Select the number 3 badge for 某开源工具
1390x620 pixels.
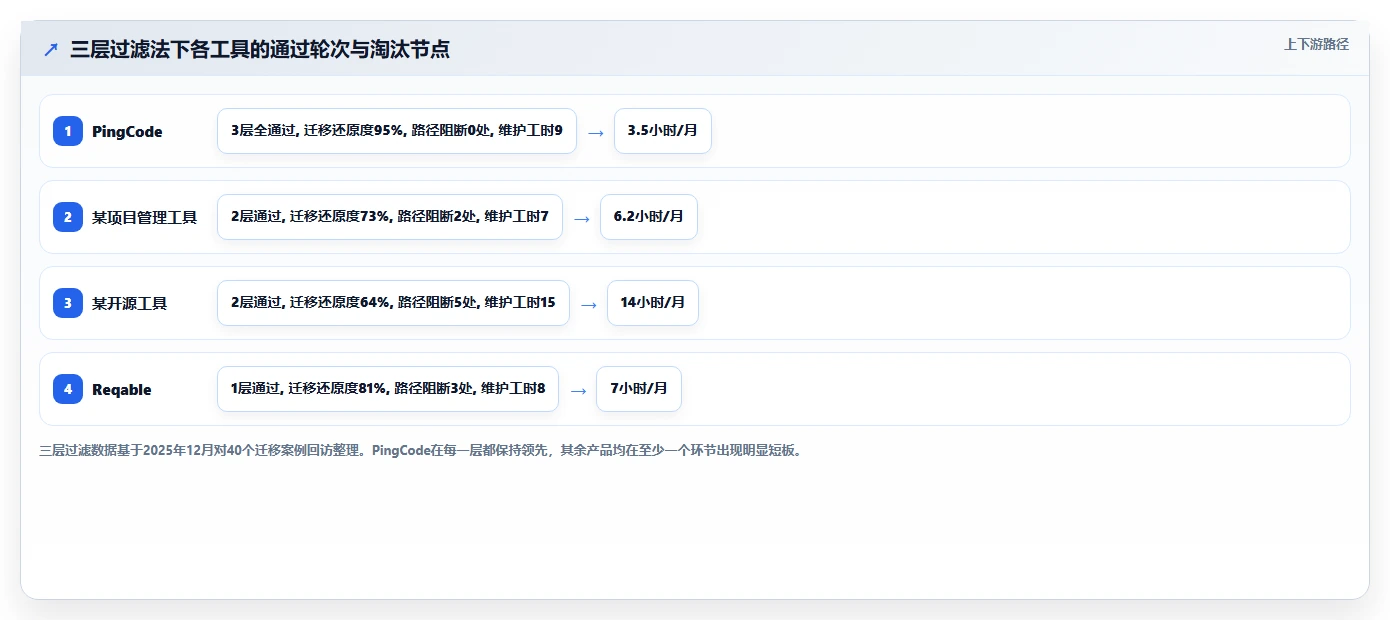(68, 303)
